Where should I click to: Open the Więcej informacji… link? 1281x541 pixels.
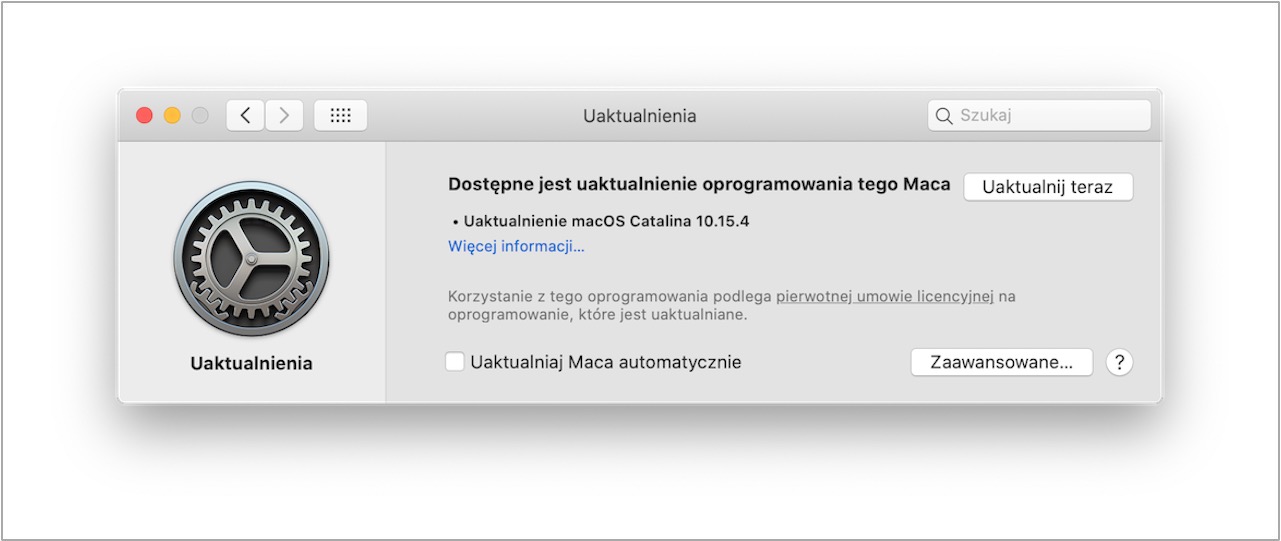click(x=516, y=246)
